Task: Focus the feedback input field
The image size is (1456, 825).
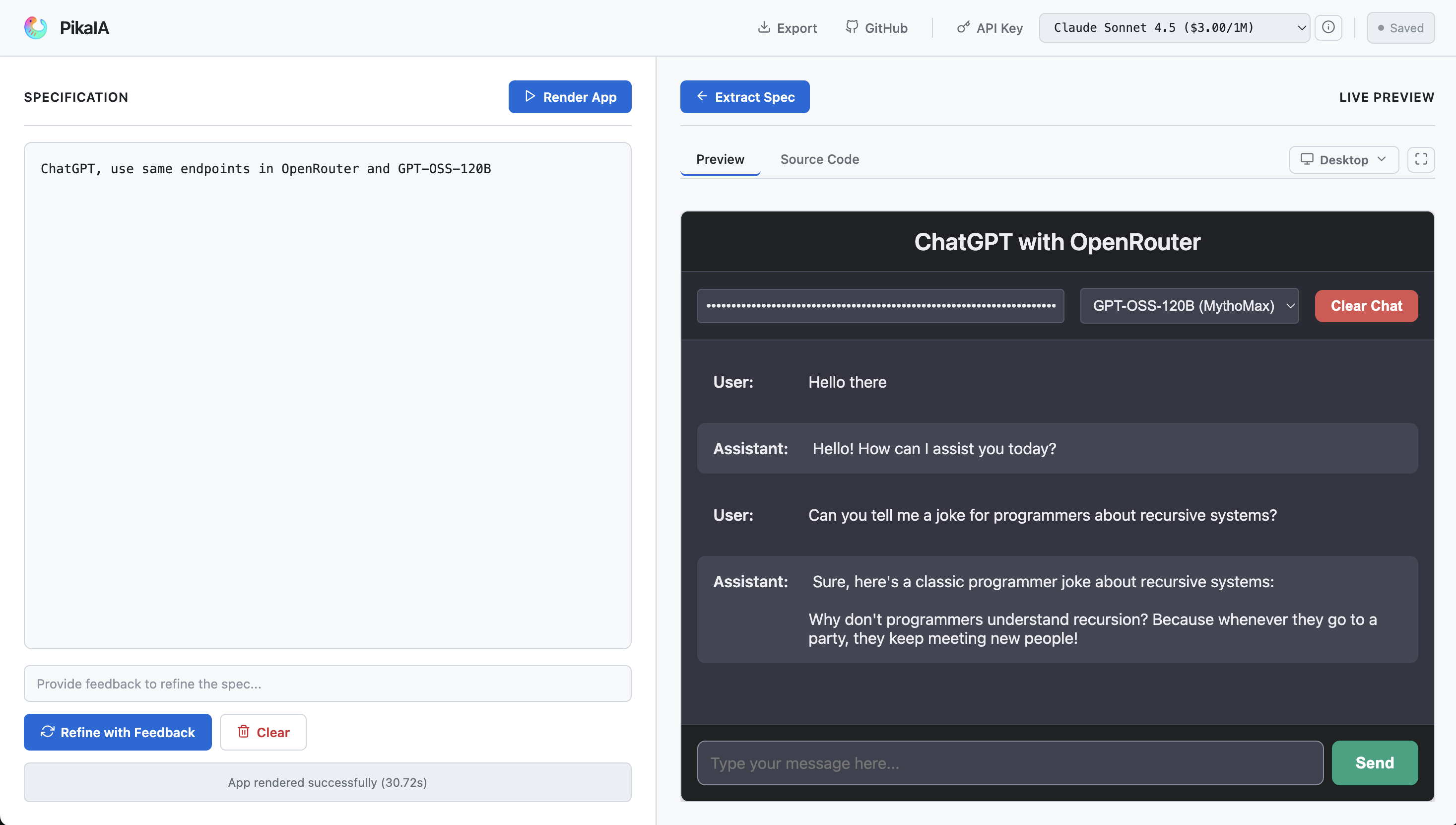Action: coord(328,684)
